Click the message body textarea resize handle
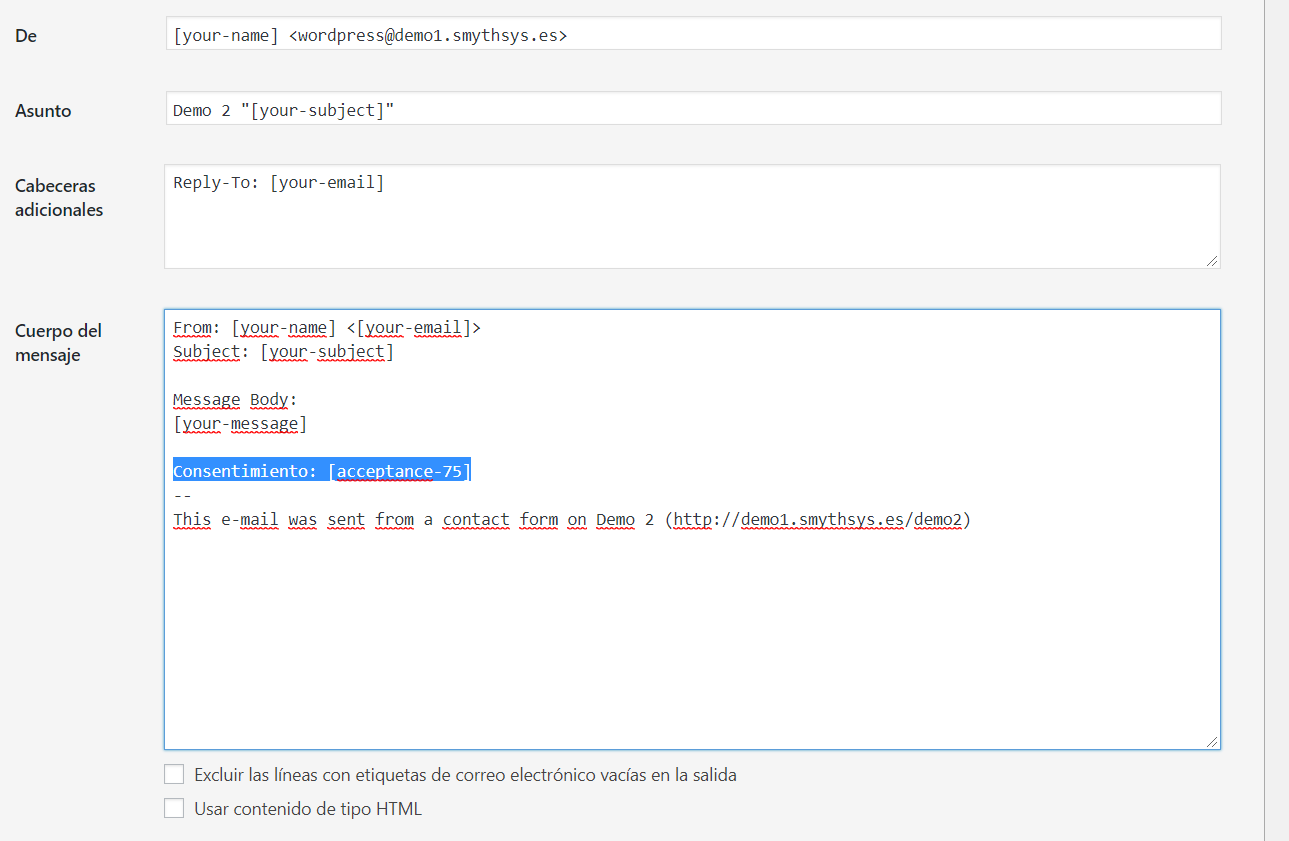Viewport: 1289px width, 841px height. tap(1212, 742)
